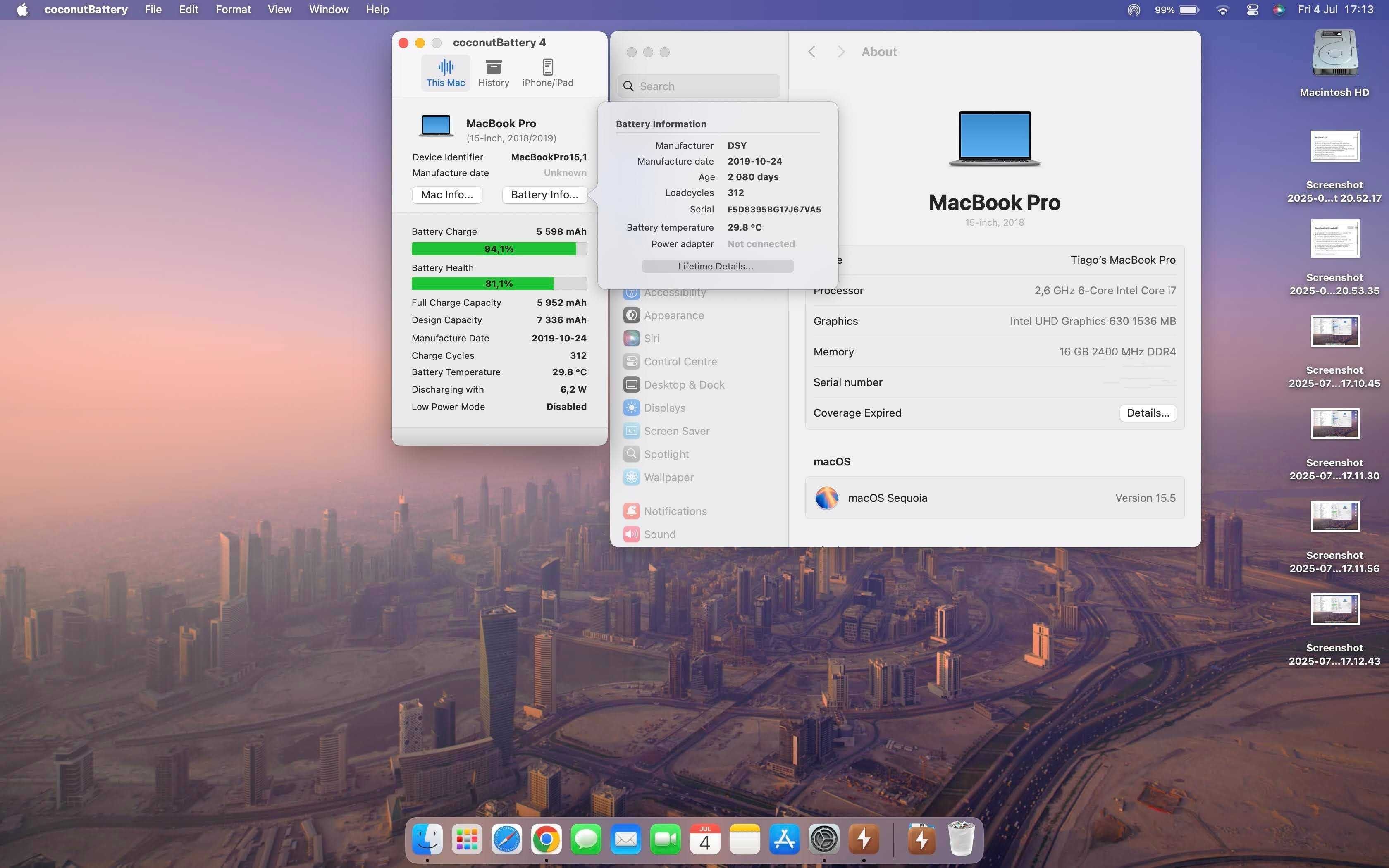Select the This Mac tab in coconutBattery
Screen dimensions: 1389x868
pos(445,73)
